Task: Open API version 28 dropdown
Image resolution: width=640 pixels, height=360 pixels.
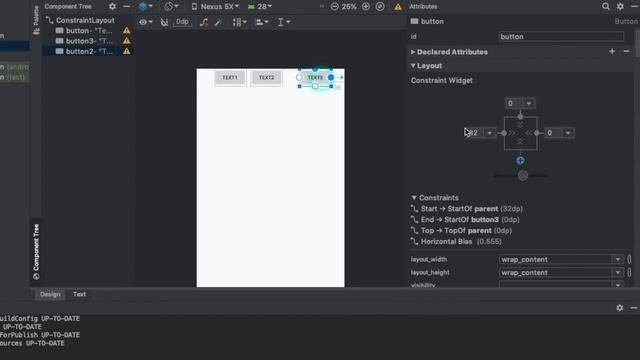Action: [260, 7]
